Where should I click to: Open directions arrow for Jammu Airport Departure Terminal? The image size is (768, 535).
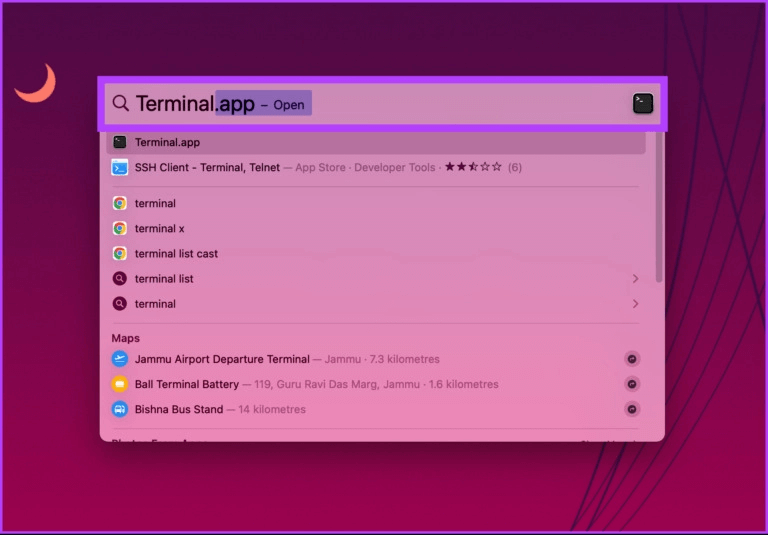[632, 359]
